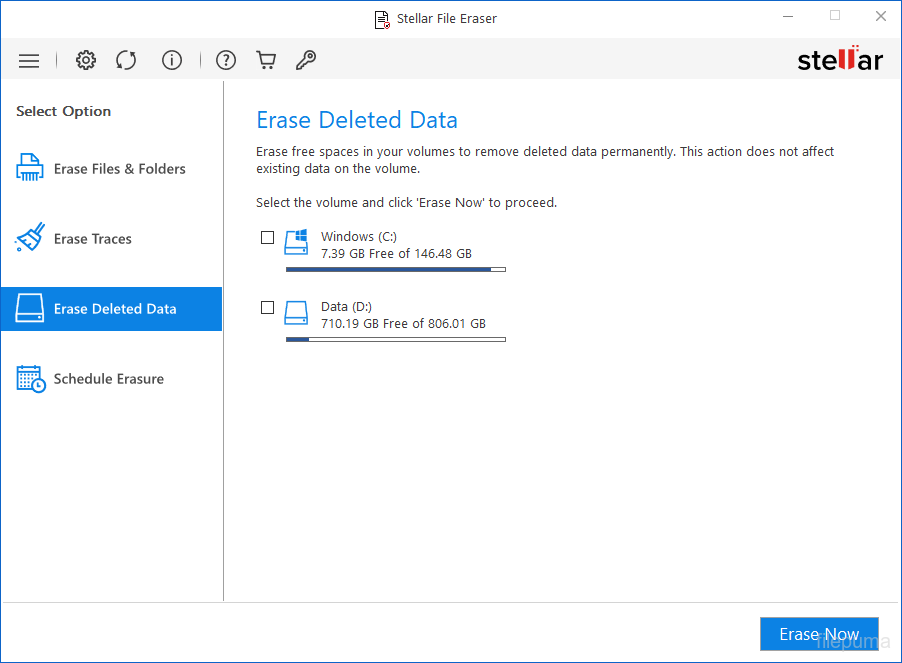Click the refresh update icon
Image resolution: width=902 pixels, height=663 pixels.
pos(126,61)
